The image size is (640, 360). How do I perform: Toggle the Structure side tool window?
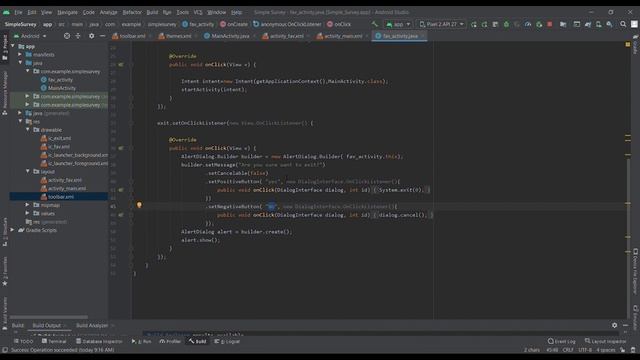(4, 232)
